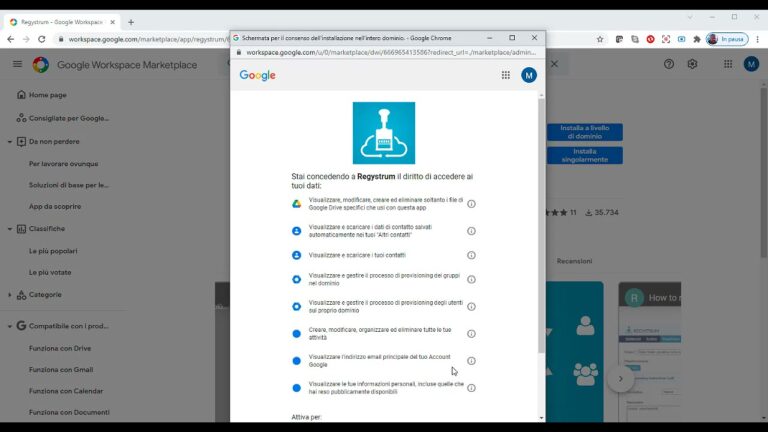Viewport: 768px width, 432px height.
Task: Switch to the 'Recensioni' tab
Action: [574, 261]
